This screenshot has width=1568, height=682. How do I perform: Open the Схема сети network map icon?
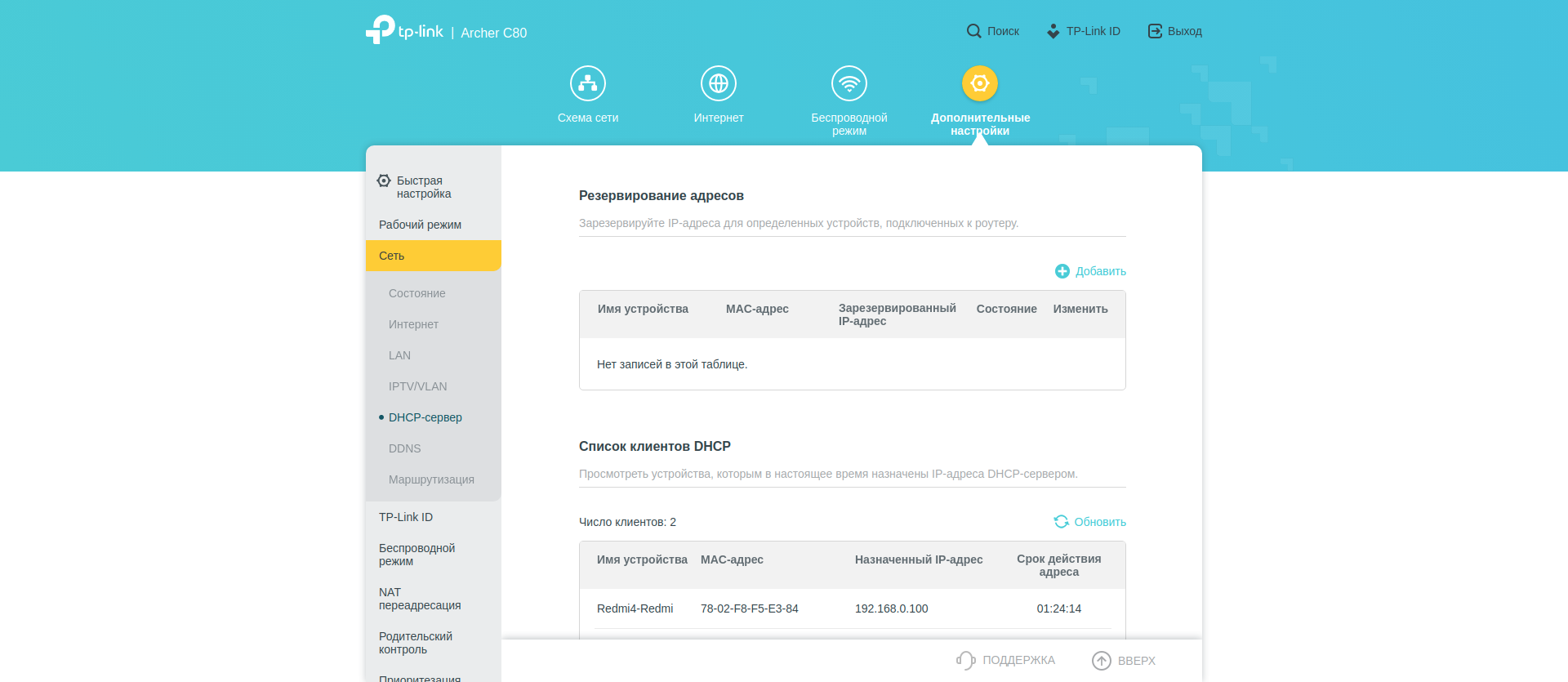coord(588,83)
